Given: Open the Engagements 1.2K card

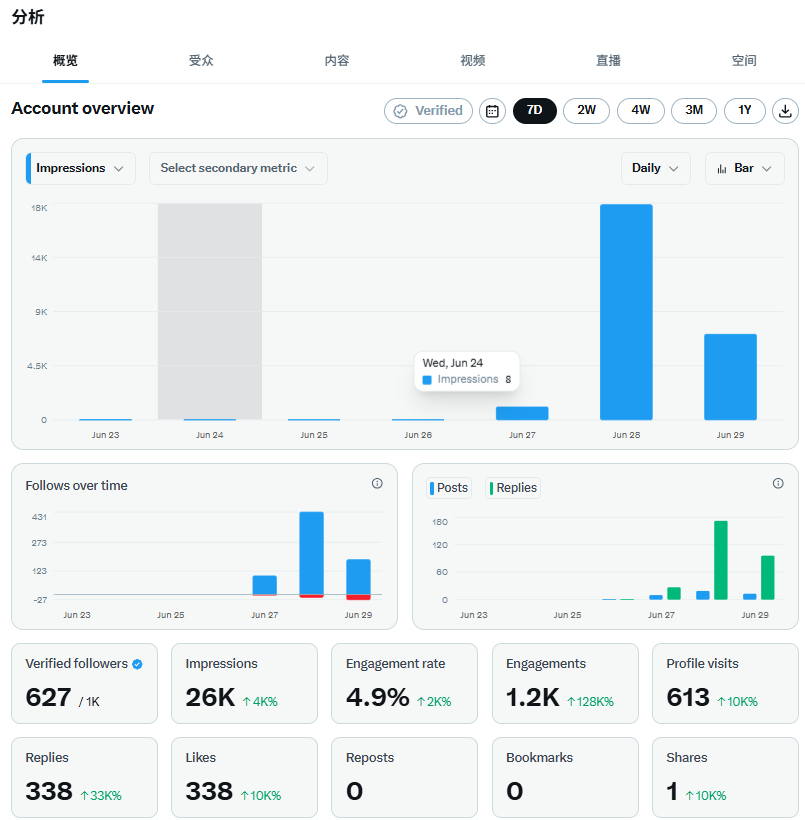Looking at the screenshot, I should click(x=565, y=684).
